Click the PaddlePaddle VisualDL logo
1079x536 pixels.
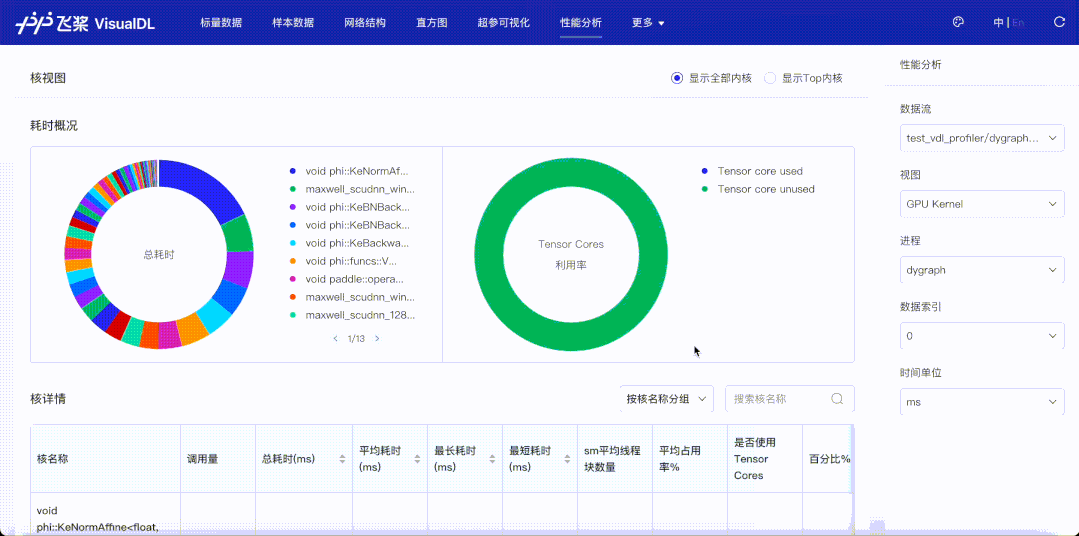point(84,22)
